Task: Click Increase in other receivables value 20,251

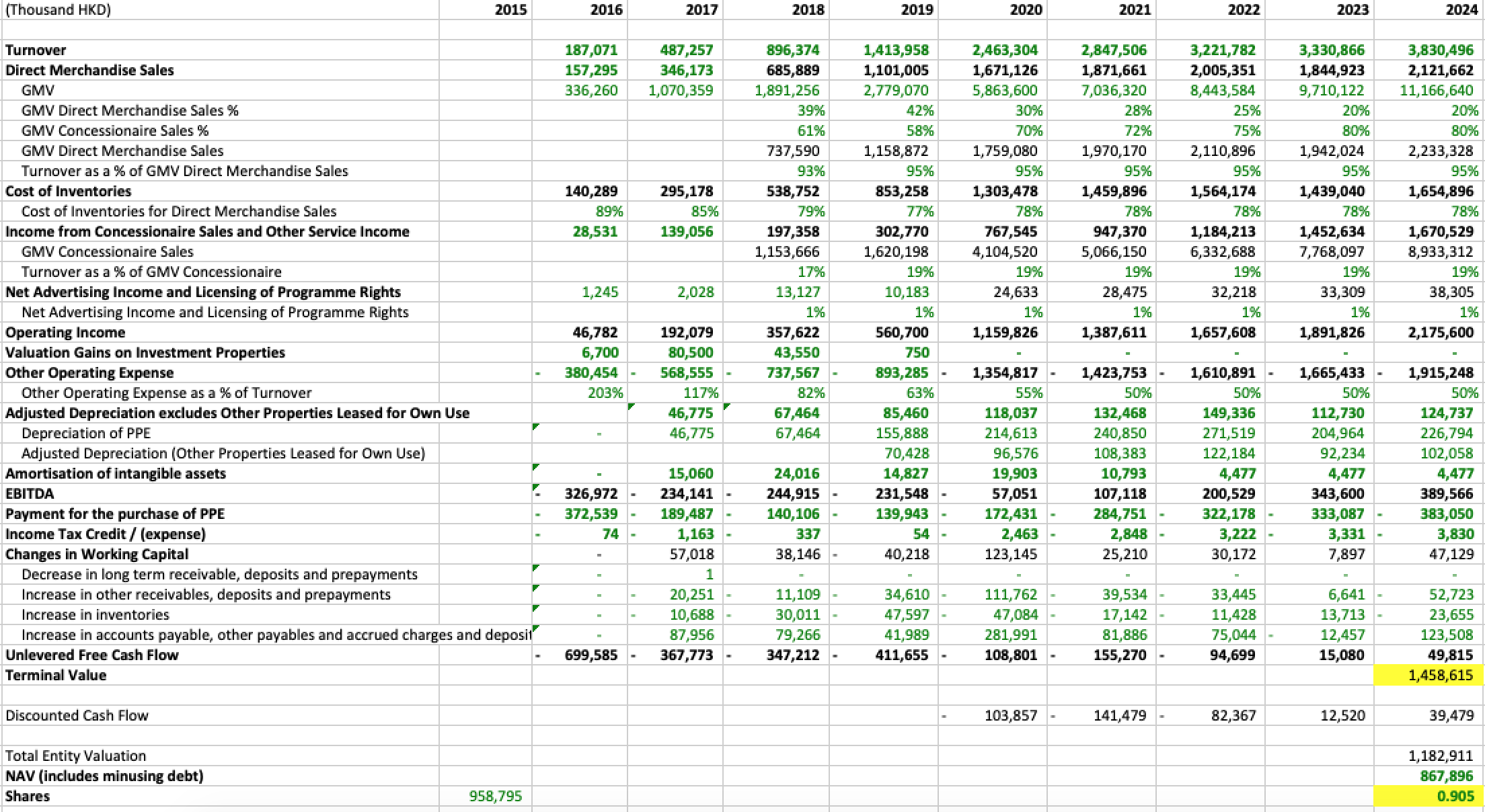Action: 692,595
